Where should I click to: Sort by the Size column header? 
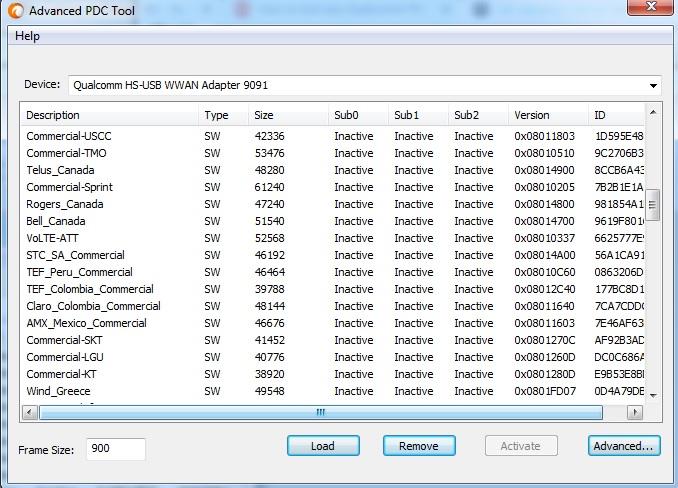[x=288, y=115]
